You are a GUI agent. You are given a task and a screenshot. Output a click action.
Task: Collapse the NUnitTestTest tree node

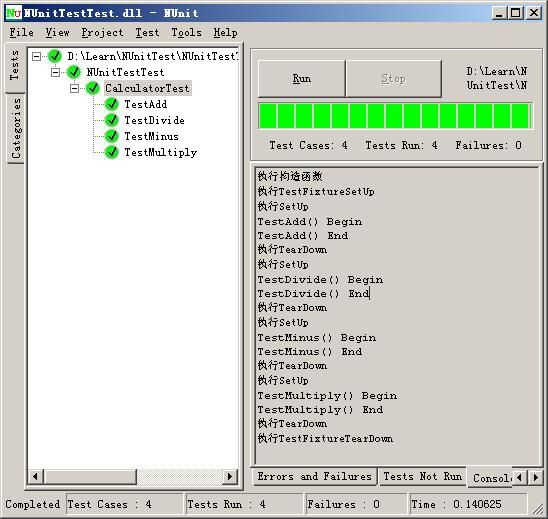55,72
